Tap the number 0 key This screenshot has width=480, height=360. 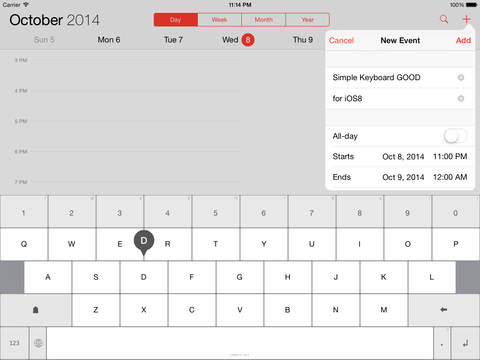click(456, 212)
